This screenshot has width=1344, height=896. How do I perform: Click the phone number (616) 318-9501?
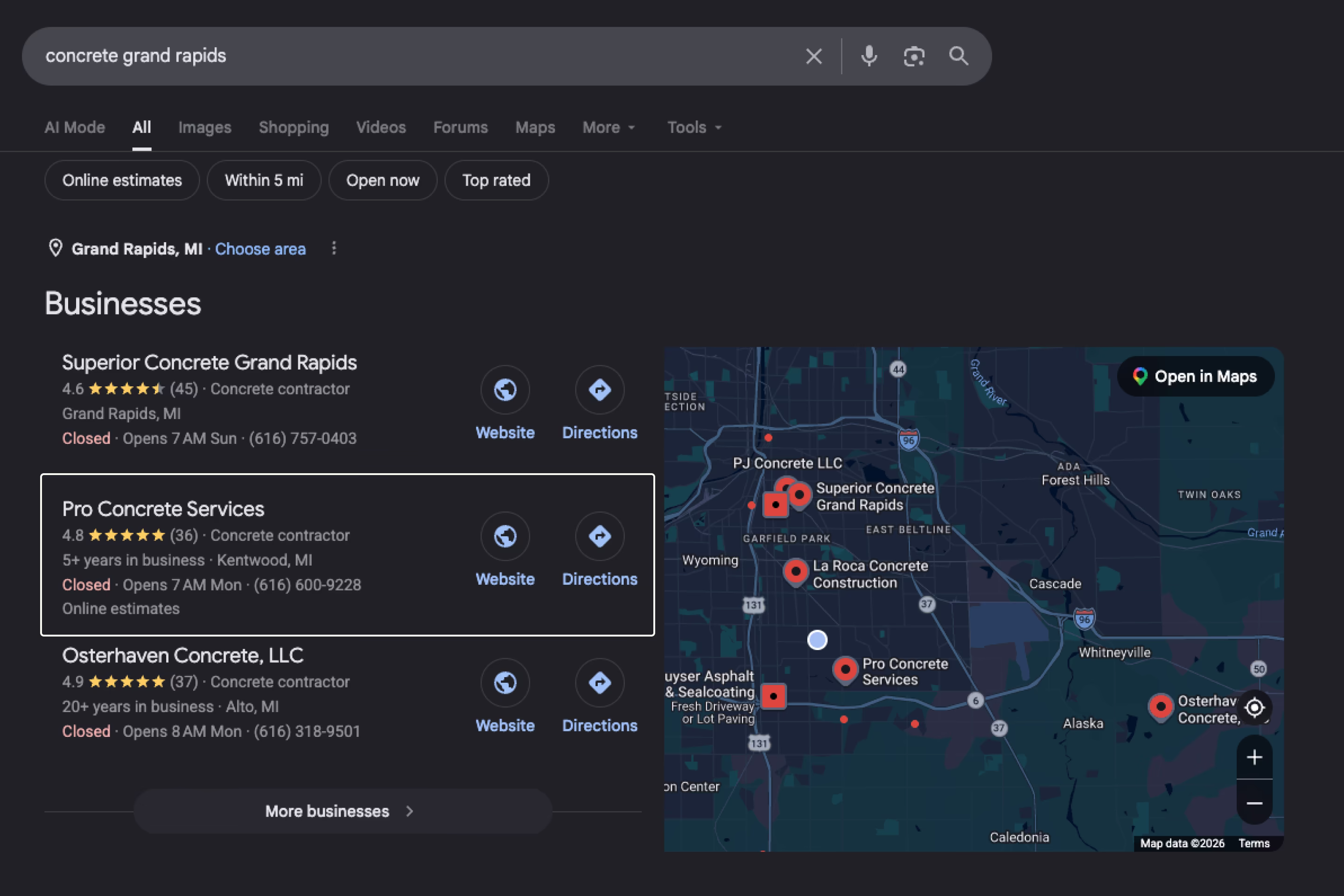[x=307, y=731]
